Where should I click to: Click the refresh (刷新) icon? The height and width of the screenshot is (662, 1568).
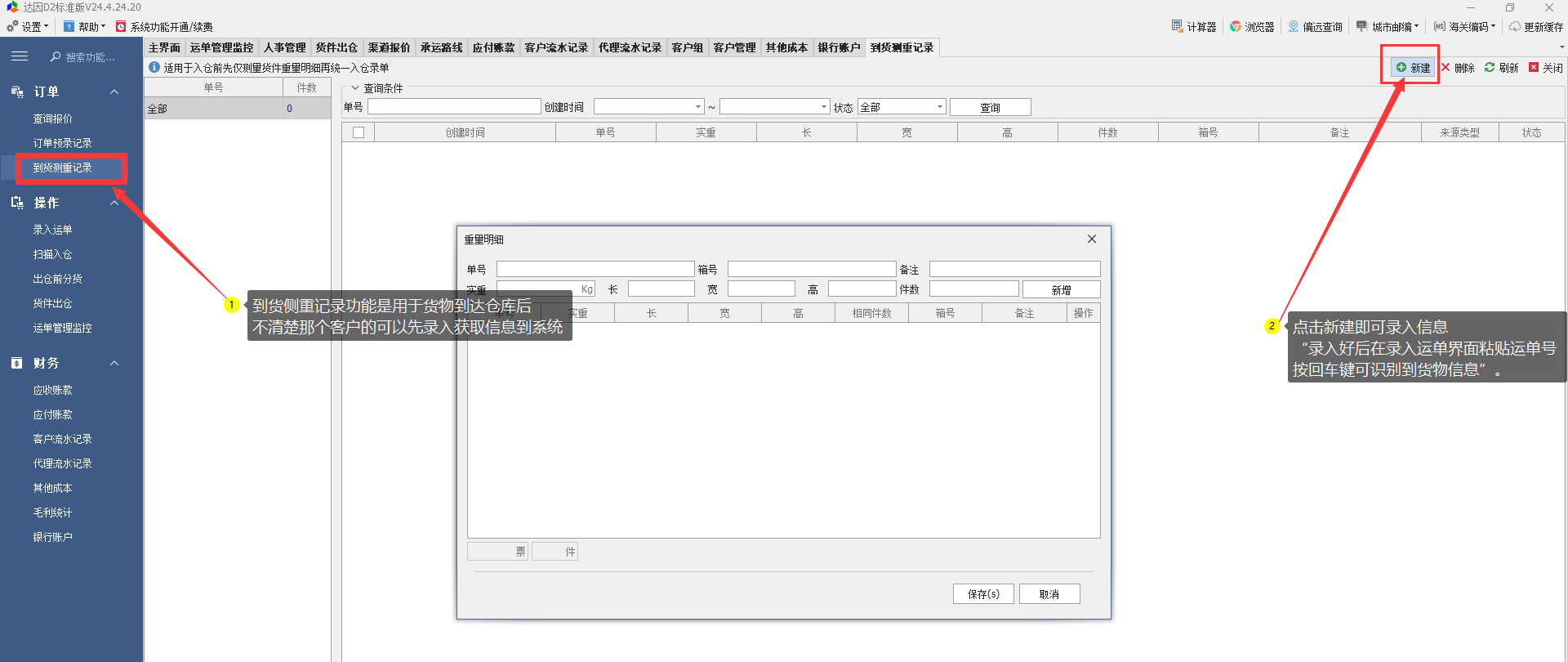[x=1490, y=67]
